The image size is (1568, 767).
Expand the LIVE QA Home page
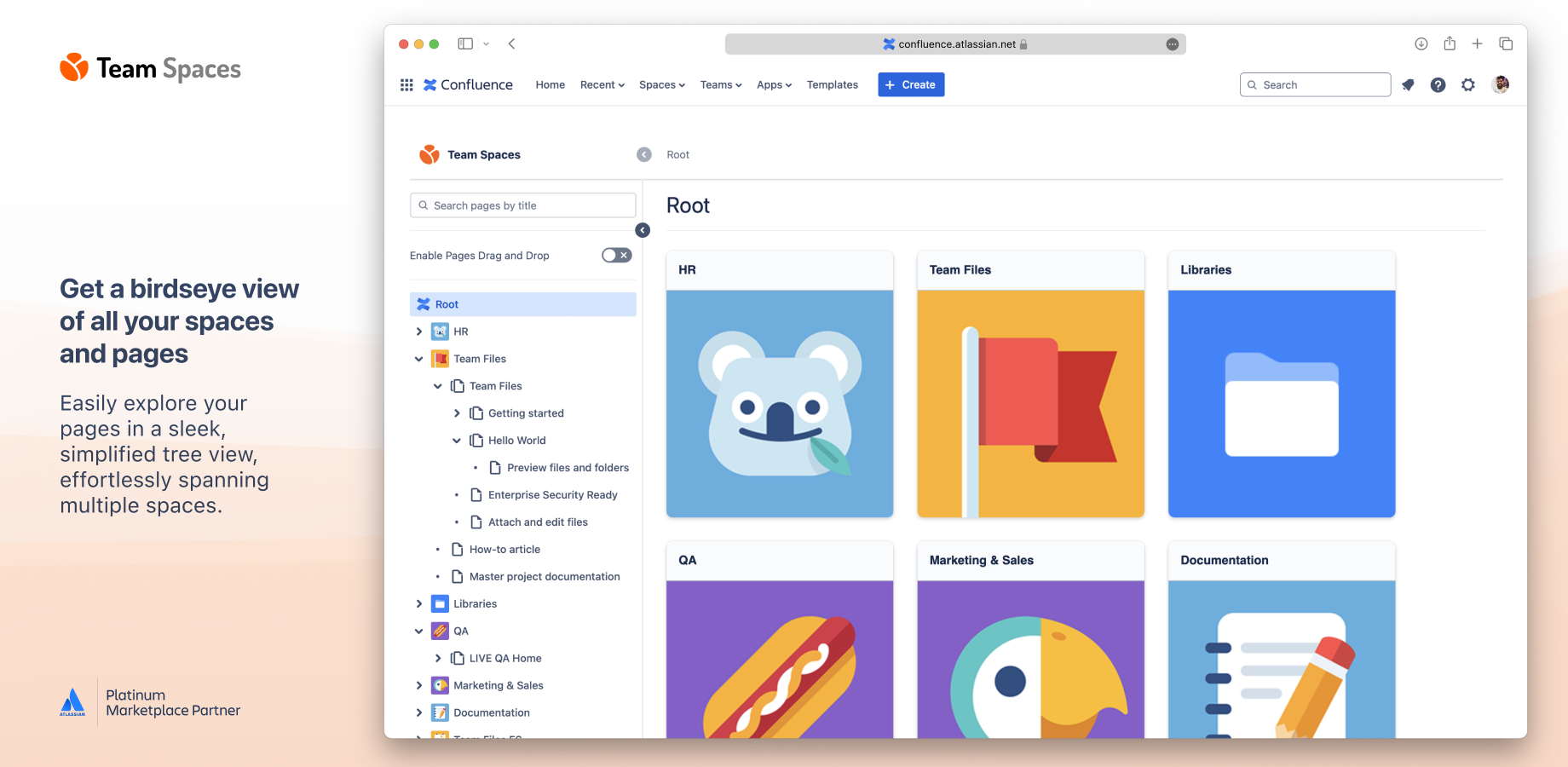[x=438, y=659]
